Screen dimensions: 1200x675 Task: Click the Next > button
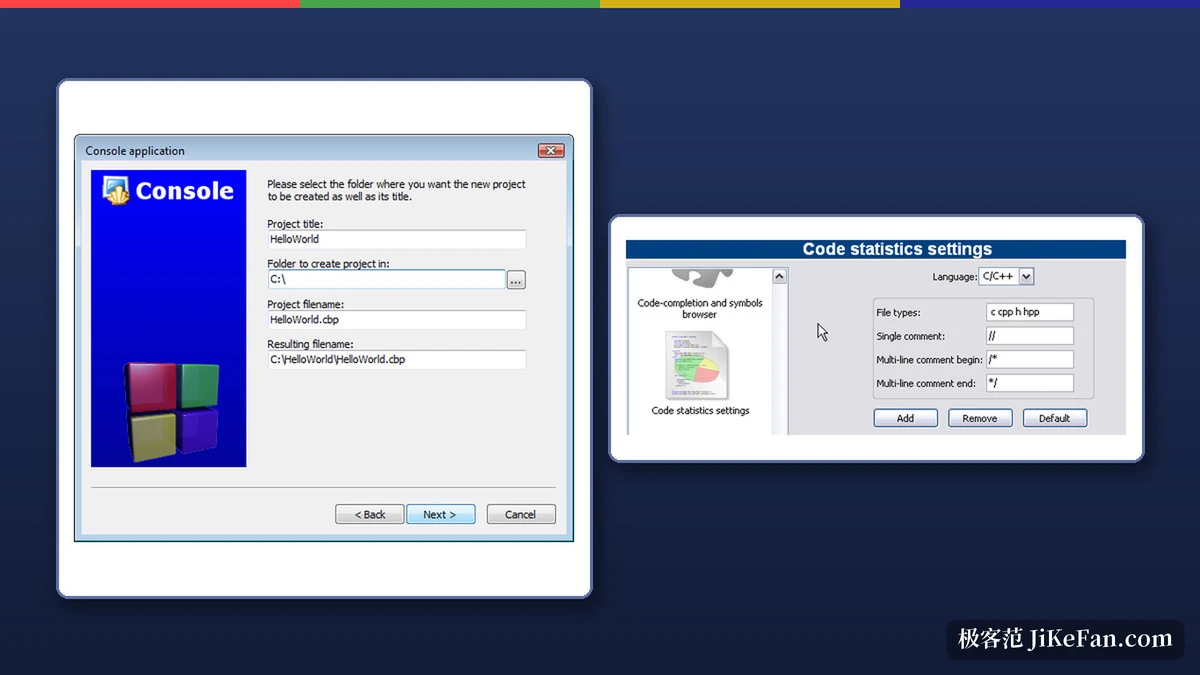441,514
